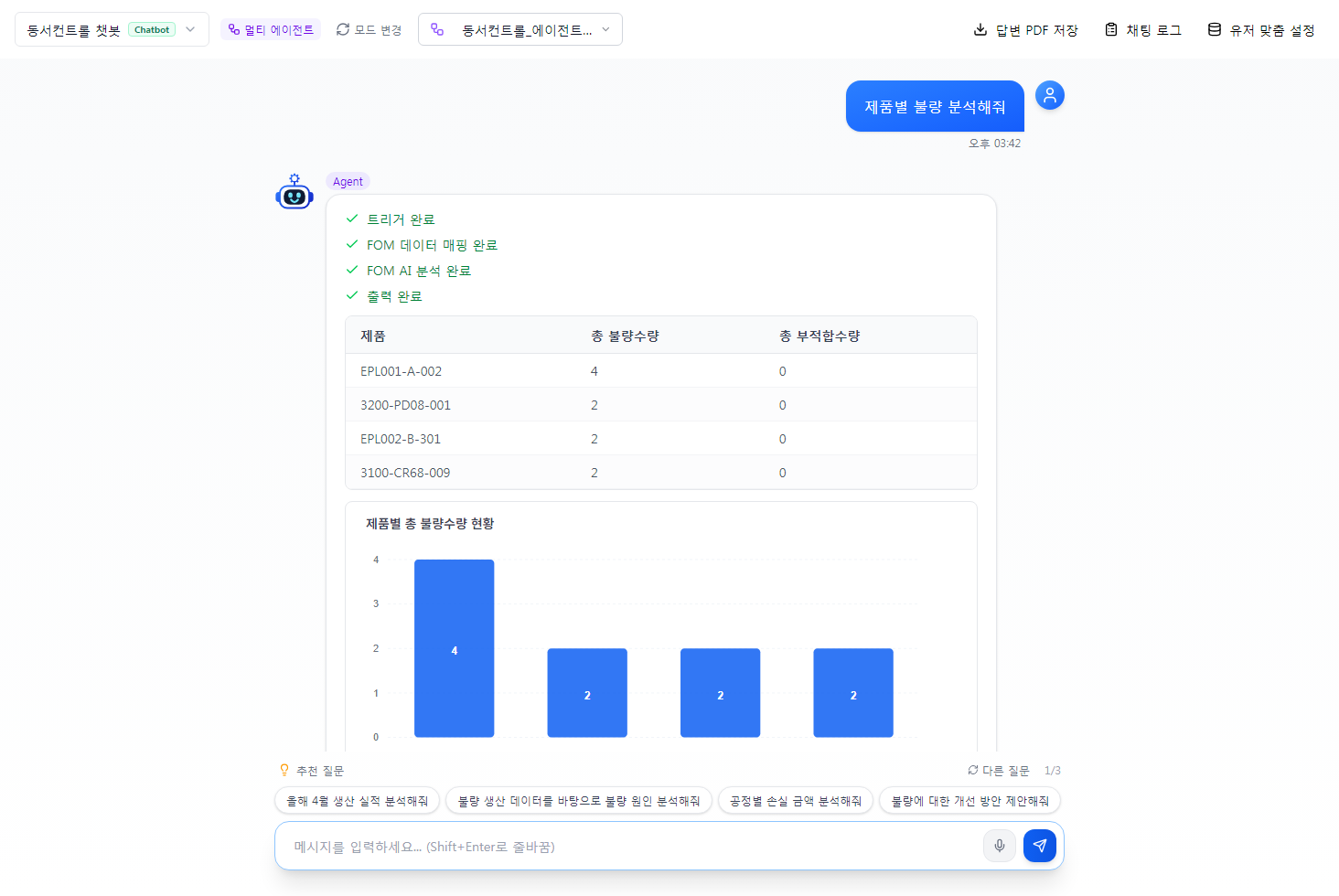Click the send message paper-plane button
Screen dimensions: 1339x896
[1040, 846]
